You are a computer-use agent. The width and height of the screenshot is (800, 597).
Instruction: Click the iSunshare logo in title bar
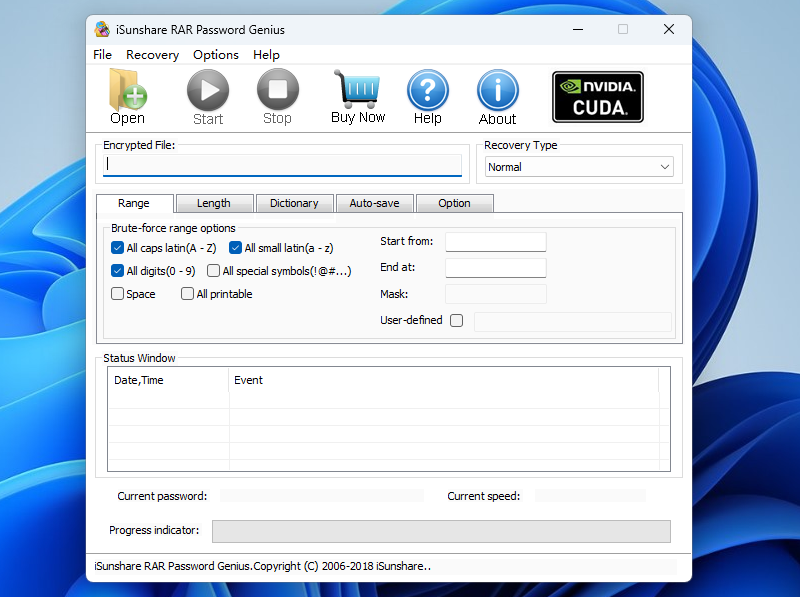click(x=100, y=29)
